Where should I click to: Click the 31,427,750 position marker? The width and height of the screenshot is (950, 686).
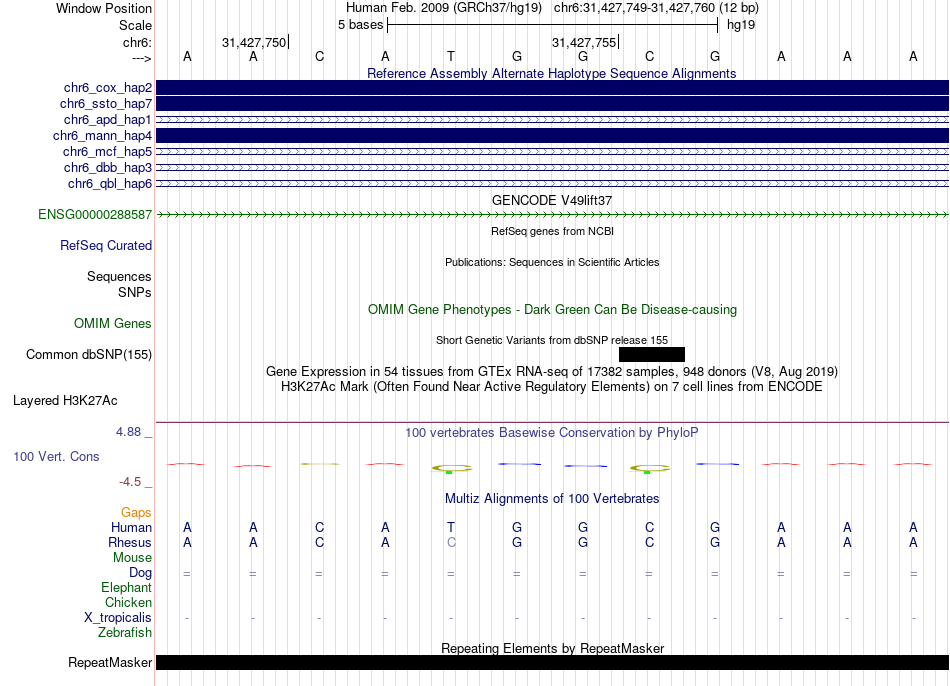255,42
